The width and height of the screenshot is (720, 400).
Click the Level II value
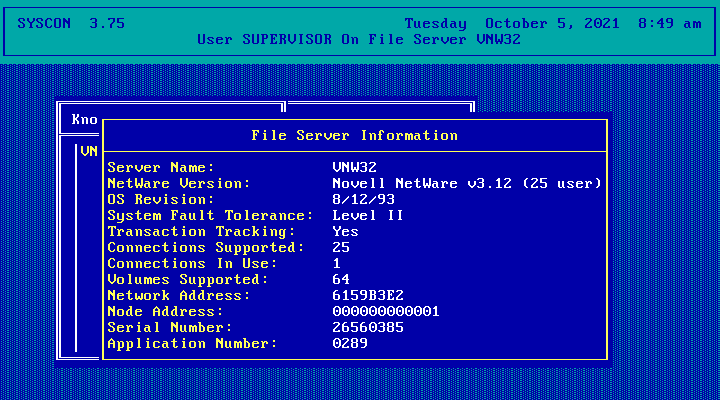368,215
